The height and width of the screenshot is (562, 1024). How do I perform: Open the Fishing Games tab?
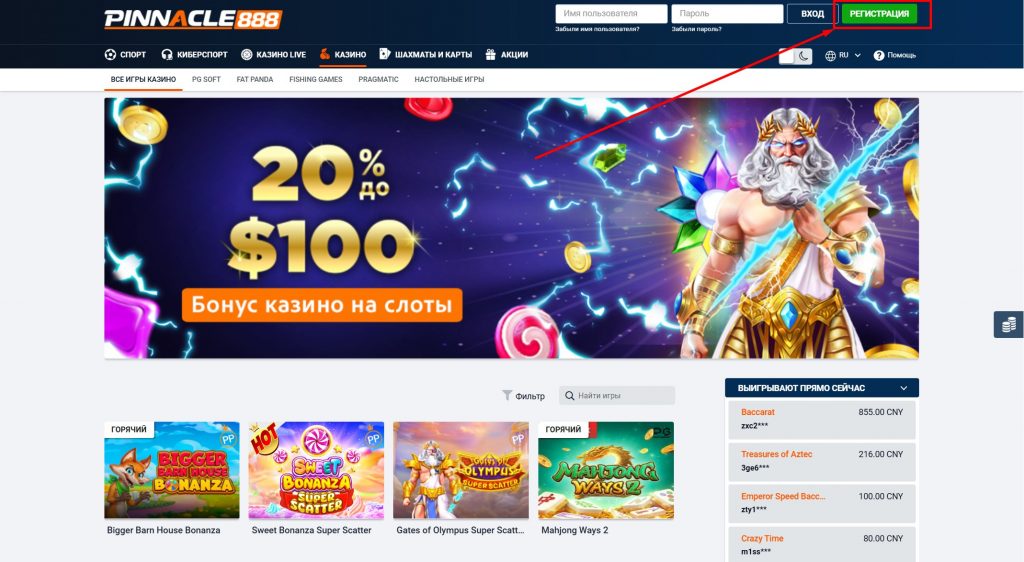(315, 80)
